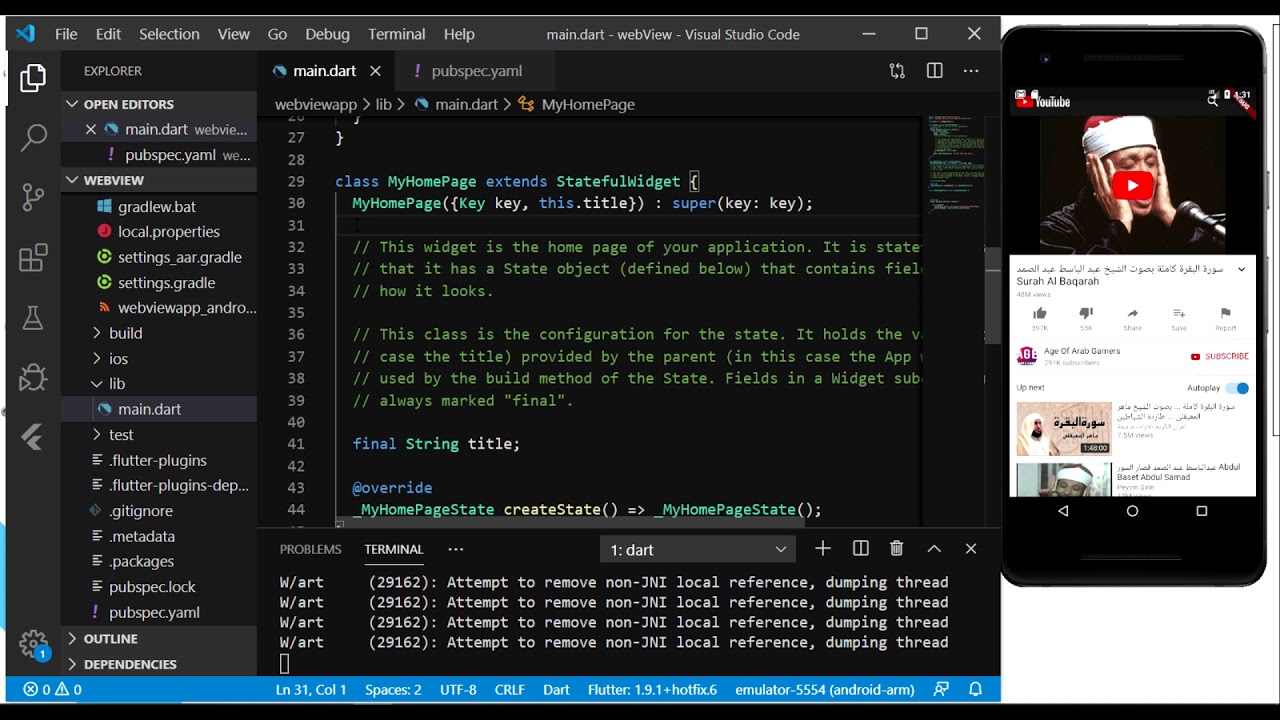The width and height of the screenshot is (1280, 720).
Task: Add a new terminal with plus icon
Action: [x=822, y=549]
